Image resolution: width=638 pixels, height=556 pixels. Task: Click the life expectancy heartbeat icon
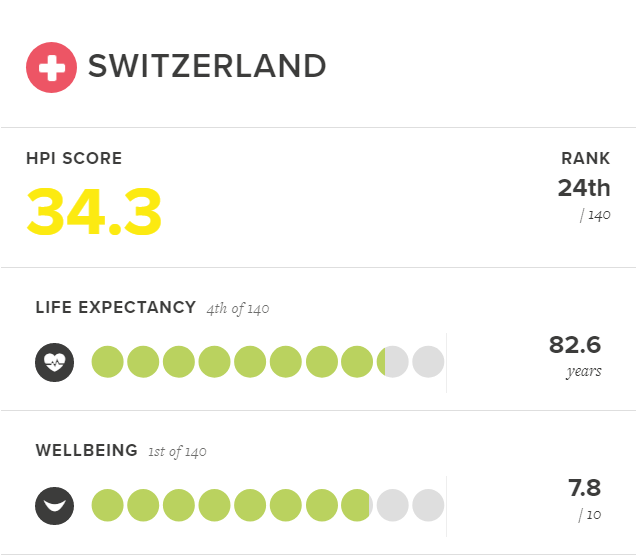(55, 362)
